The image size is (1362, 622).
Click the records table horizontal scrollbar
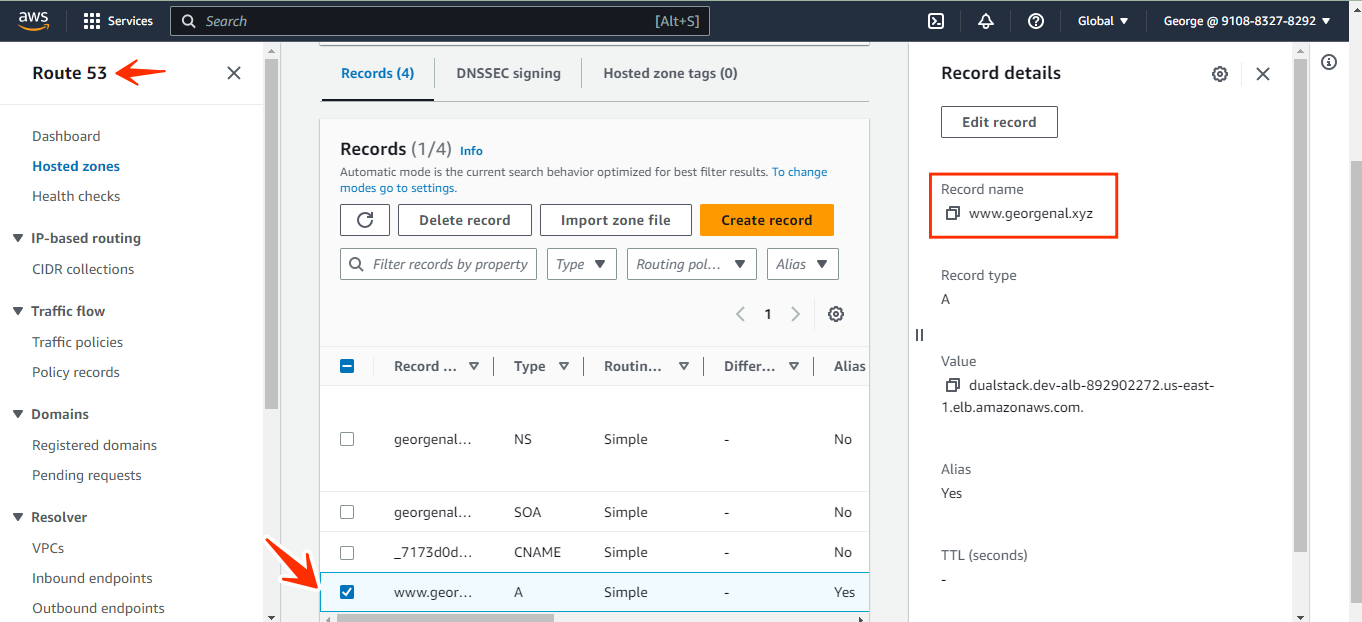(445, 618)
